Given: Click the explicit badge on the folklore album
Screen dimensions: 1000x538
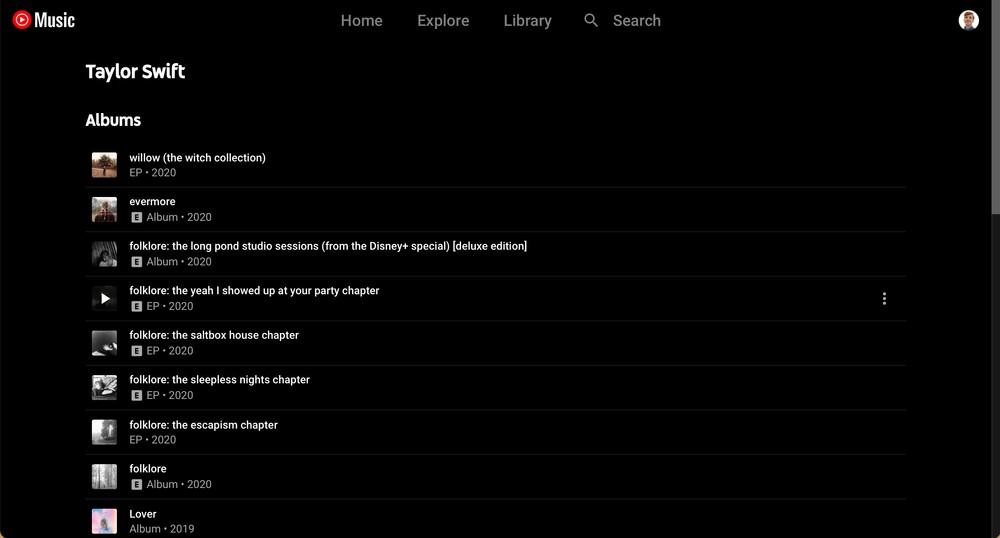Looking at the screenshot, I should pyautogui.click(x=136, y=484).
